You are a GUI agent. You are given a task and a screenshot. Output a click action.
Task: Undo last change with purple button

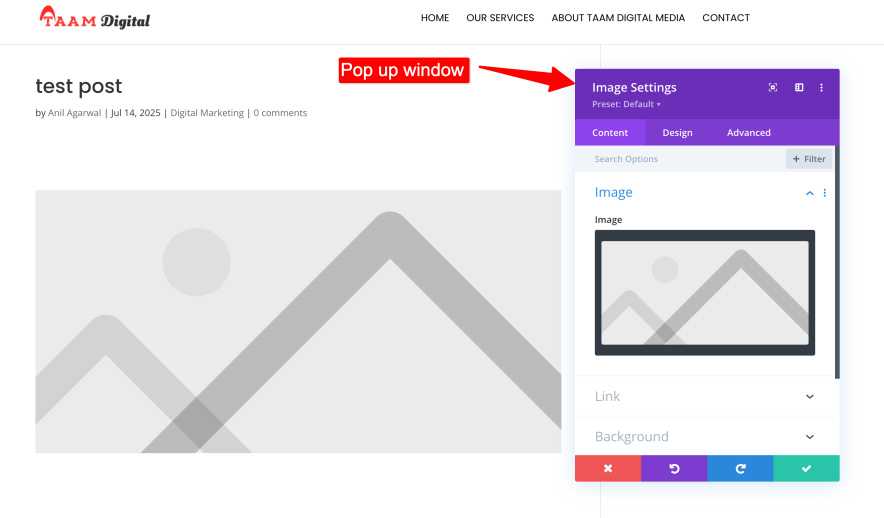tap(674, 468)
